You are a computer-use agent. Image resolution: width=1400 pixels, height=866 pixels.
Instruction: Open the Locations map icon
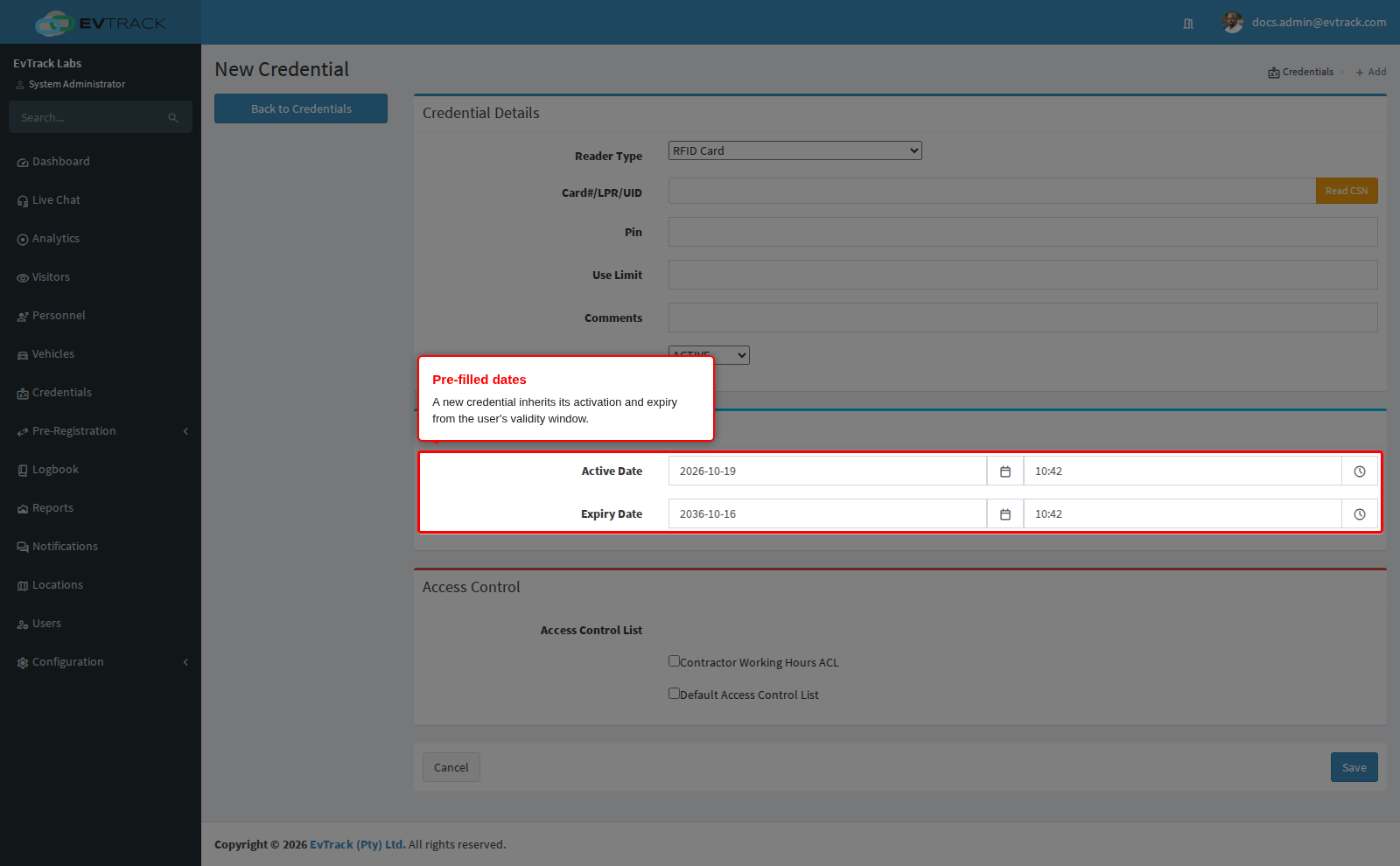pos(23,586)
